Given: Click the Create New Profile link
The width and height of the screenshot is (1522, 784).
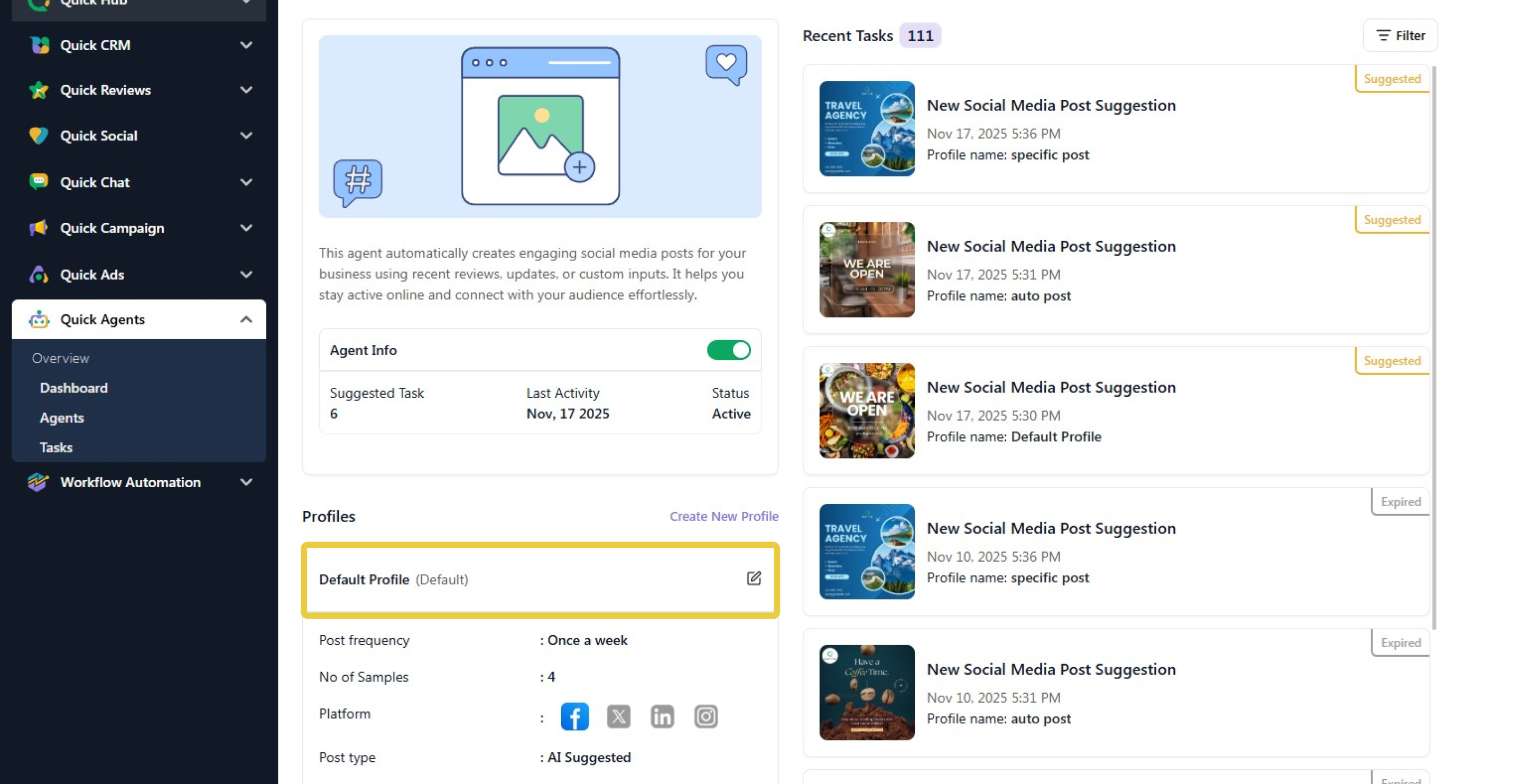Looking at the screenshot, I should point(724,516).
